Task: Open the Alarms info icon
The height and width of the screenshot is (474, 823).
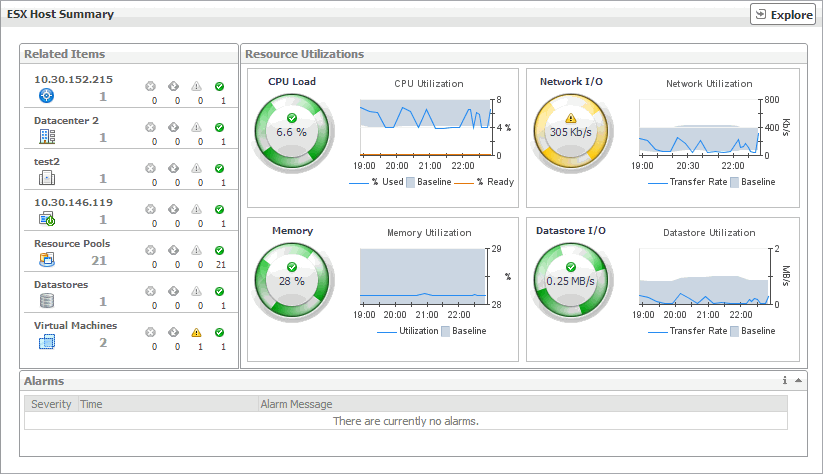Action: (785, 380)
